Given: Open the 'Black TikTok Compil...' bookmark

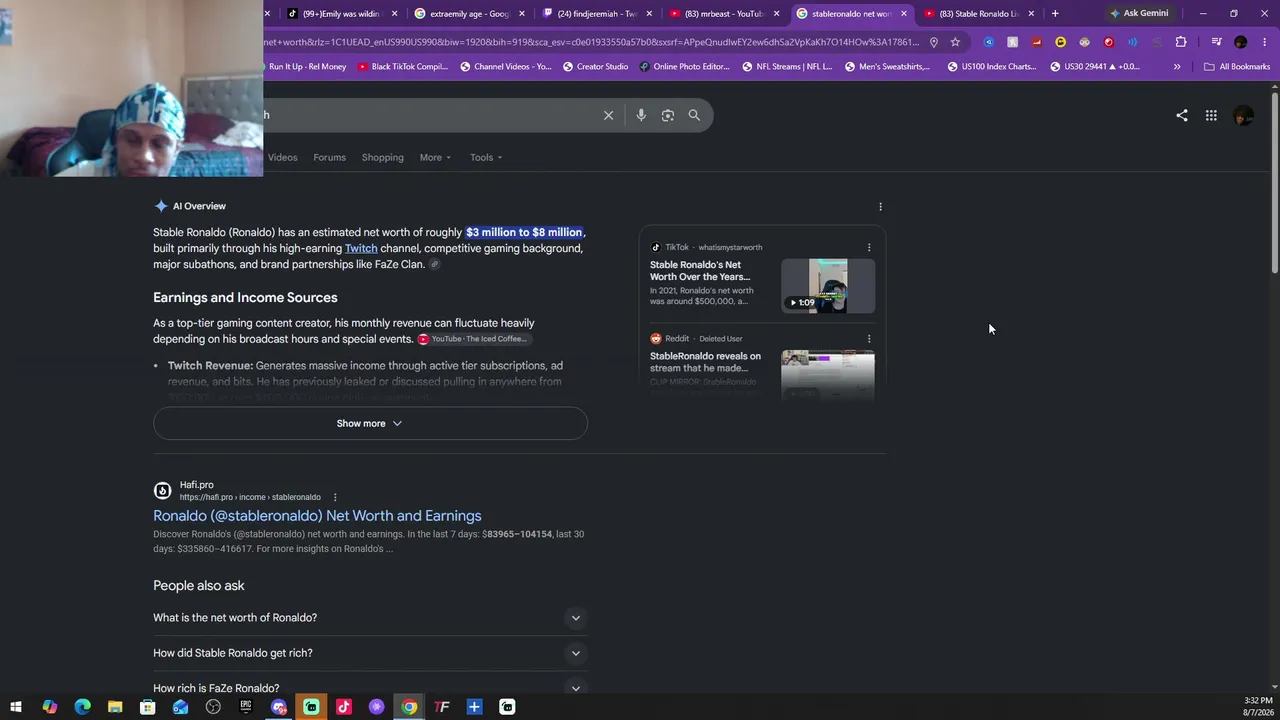Looking at the screenshot, I should coord(401,67).
